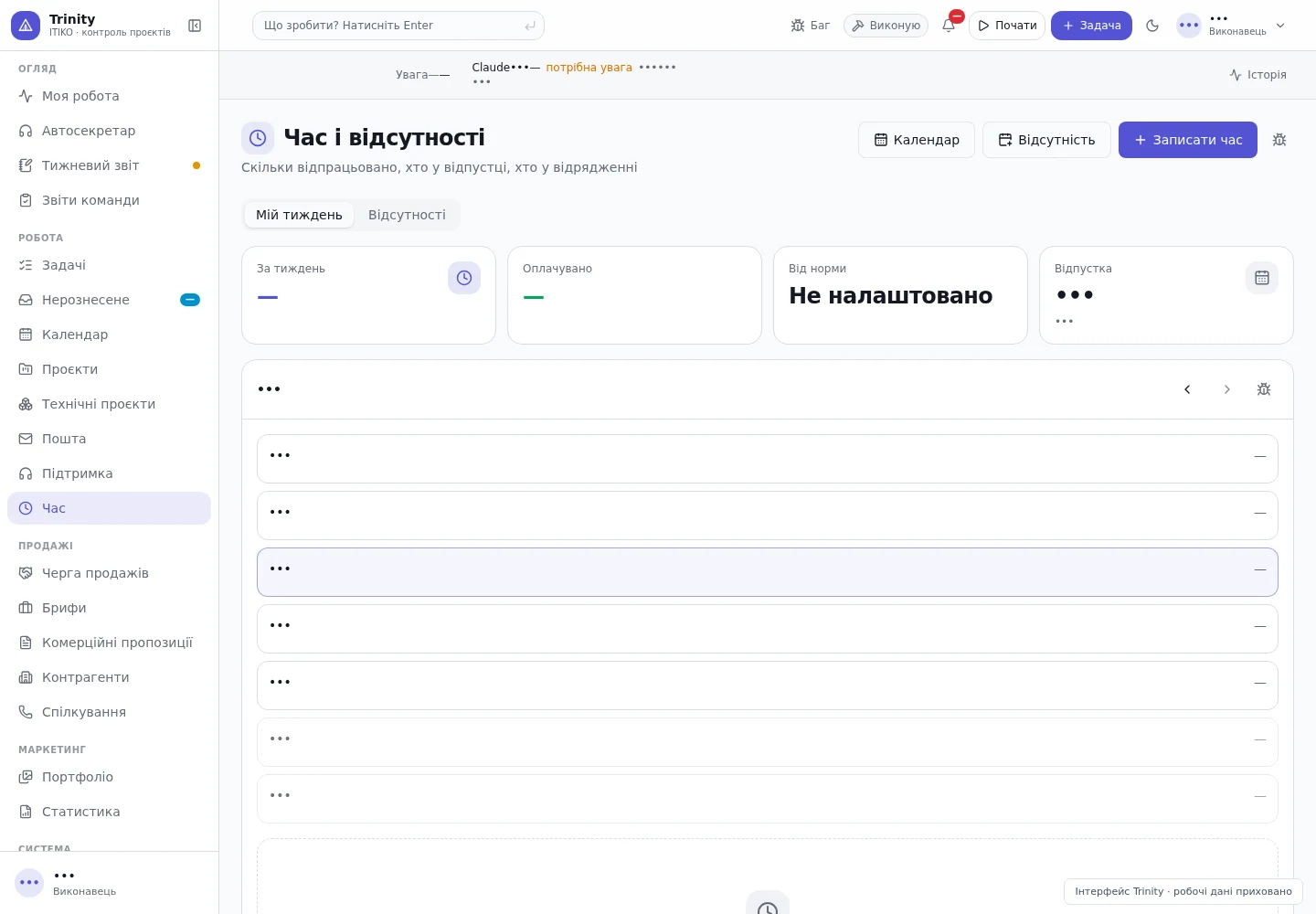Click the Почати play button
This screenshot has height=914, width=1316.
coord(1007,26)
